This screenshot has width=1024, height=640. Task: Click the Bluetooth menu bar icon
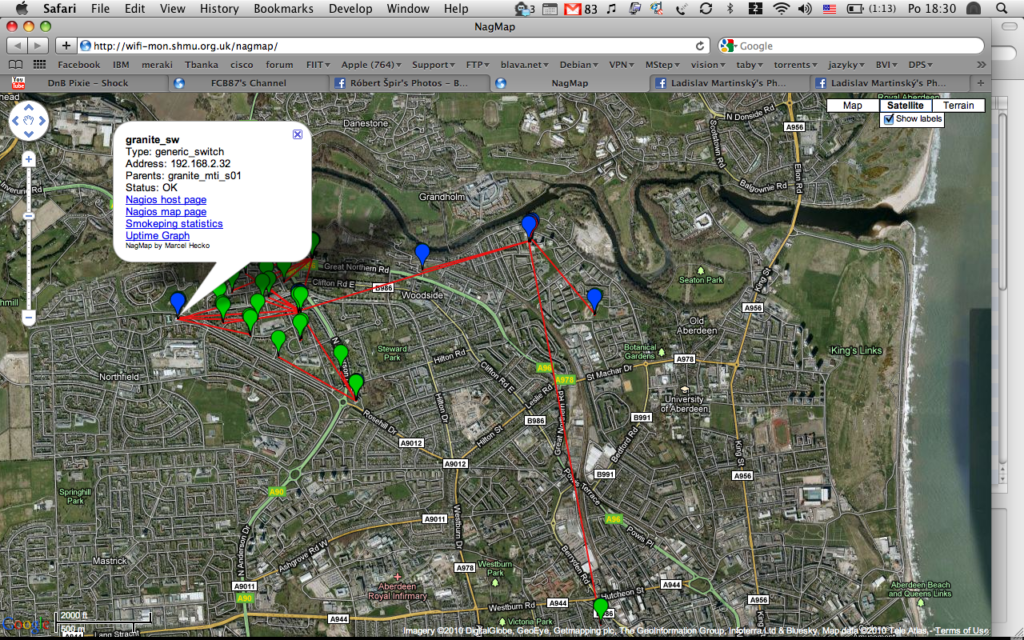[730, 8]
